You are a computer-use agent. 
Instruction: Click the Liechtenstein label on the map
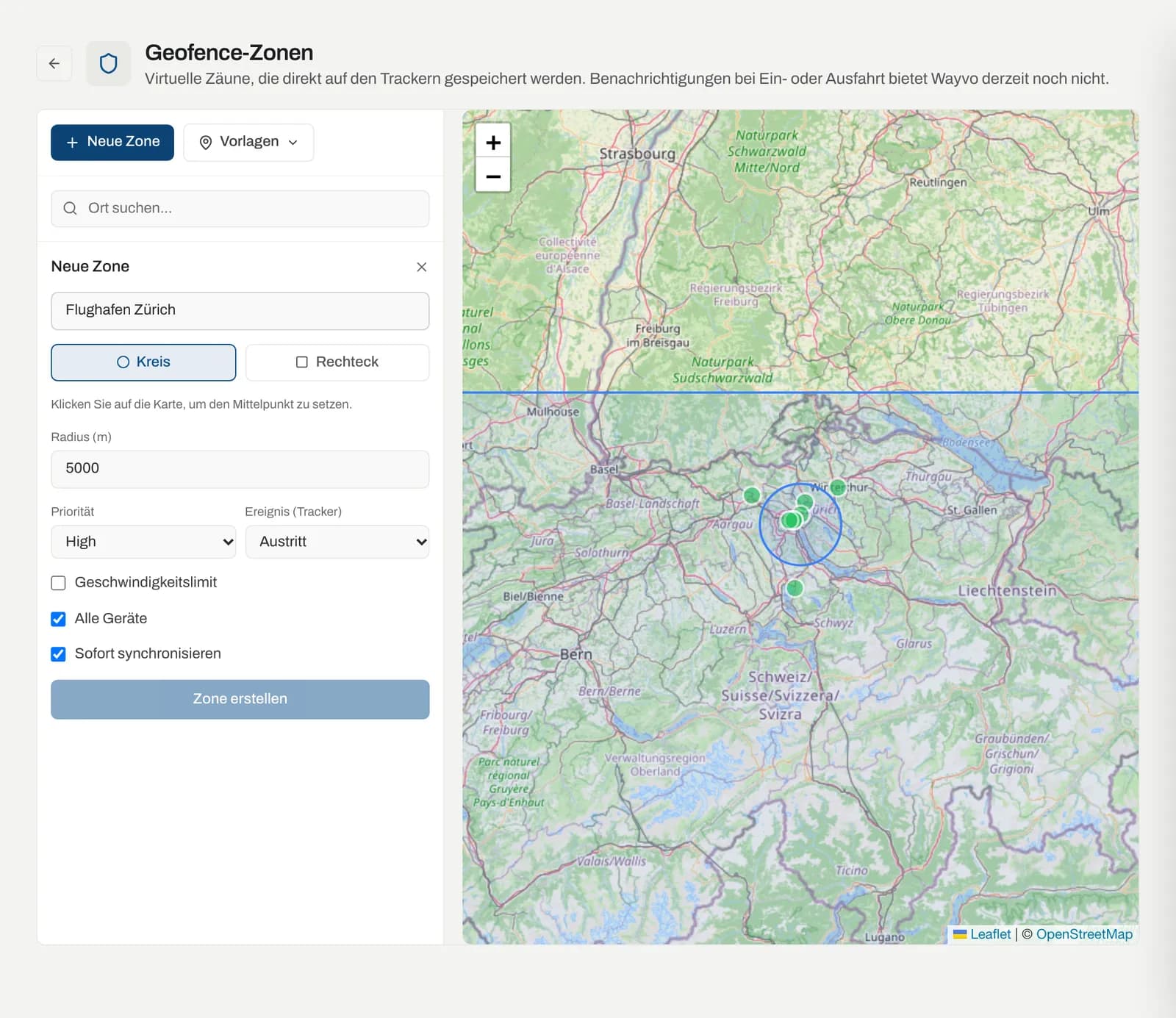(x=1007, y=591)
